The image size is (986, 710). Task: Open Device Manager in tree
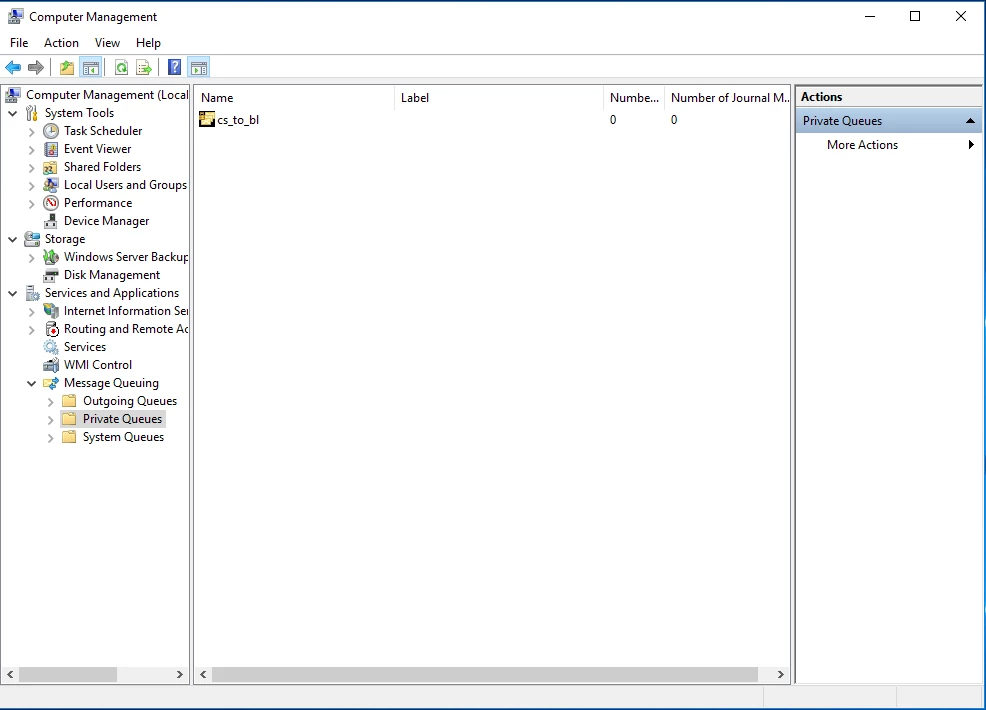tap(106, 221)
